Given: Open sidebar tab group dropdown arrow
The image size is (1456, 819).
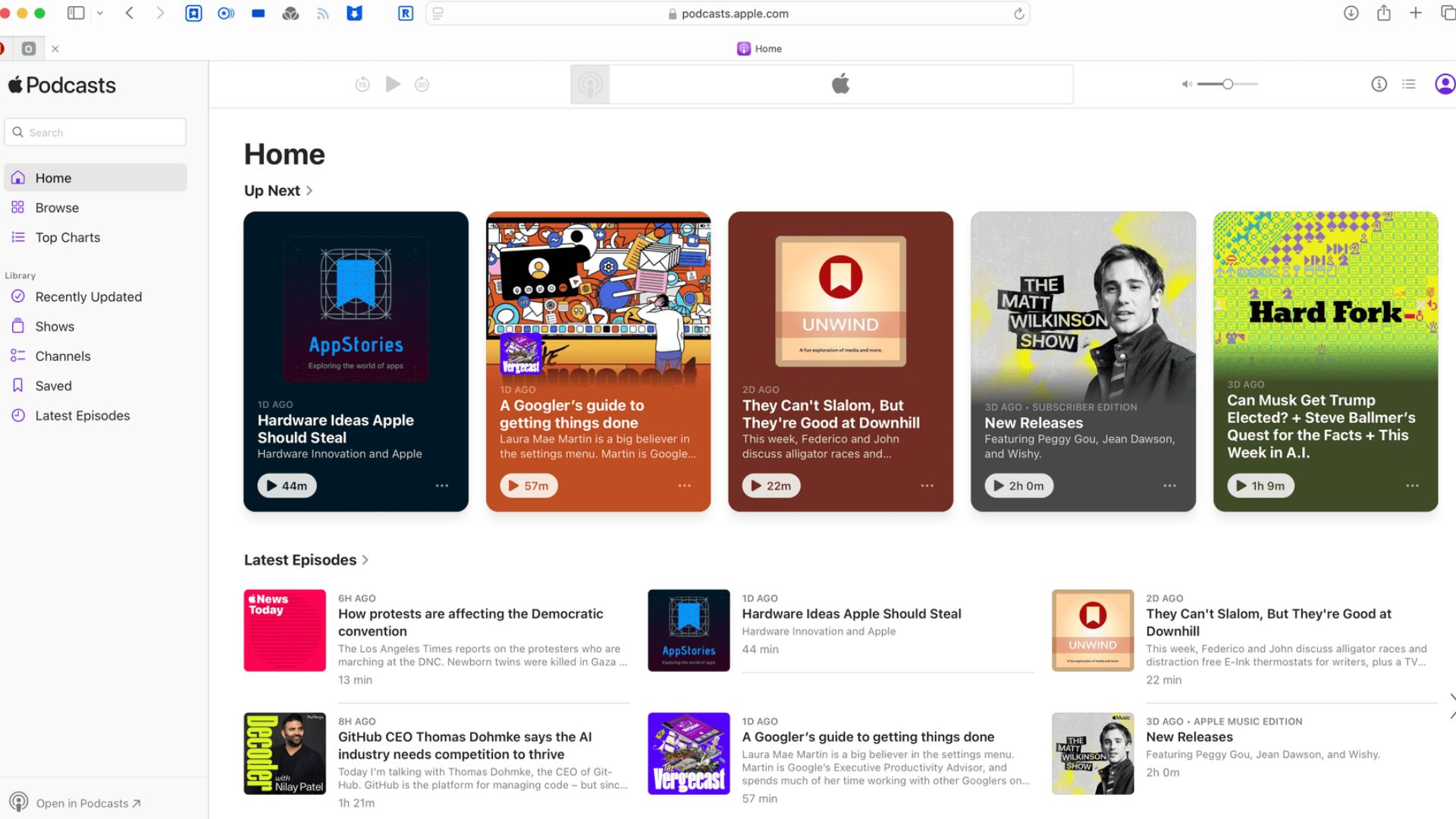Looking at the screenshot, I should pyautogui.click(x=99, y=13).
